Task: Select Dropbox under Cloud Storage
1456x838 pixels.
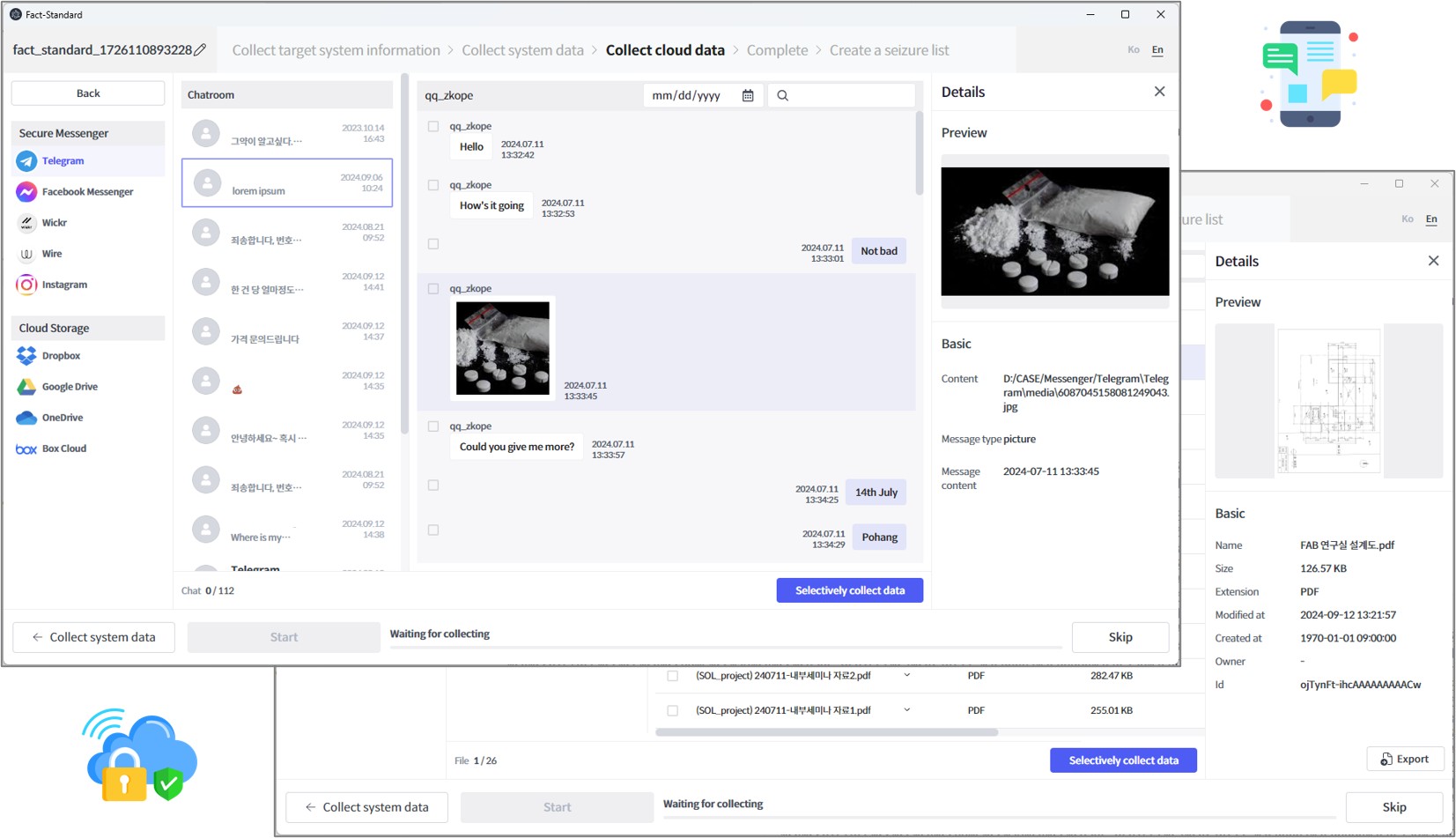Action: click(x=88, y=356)
